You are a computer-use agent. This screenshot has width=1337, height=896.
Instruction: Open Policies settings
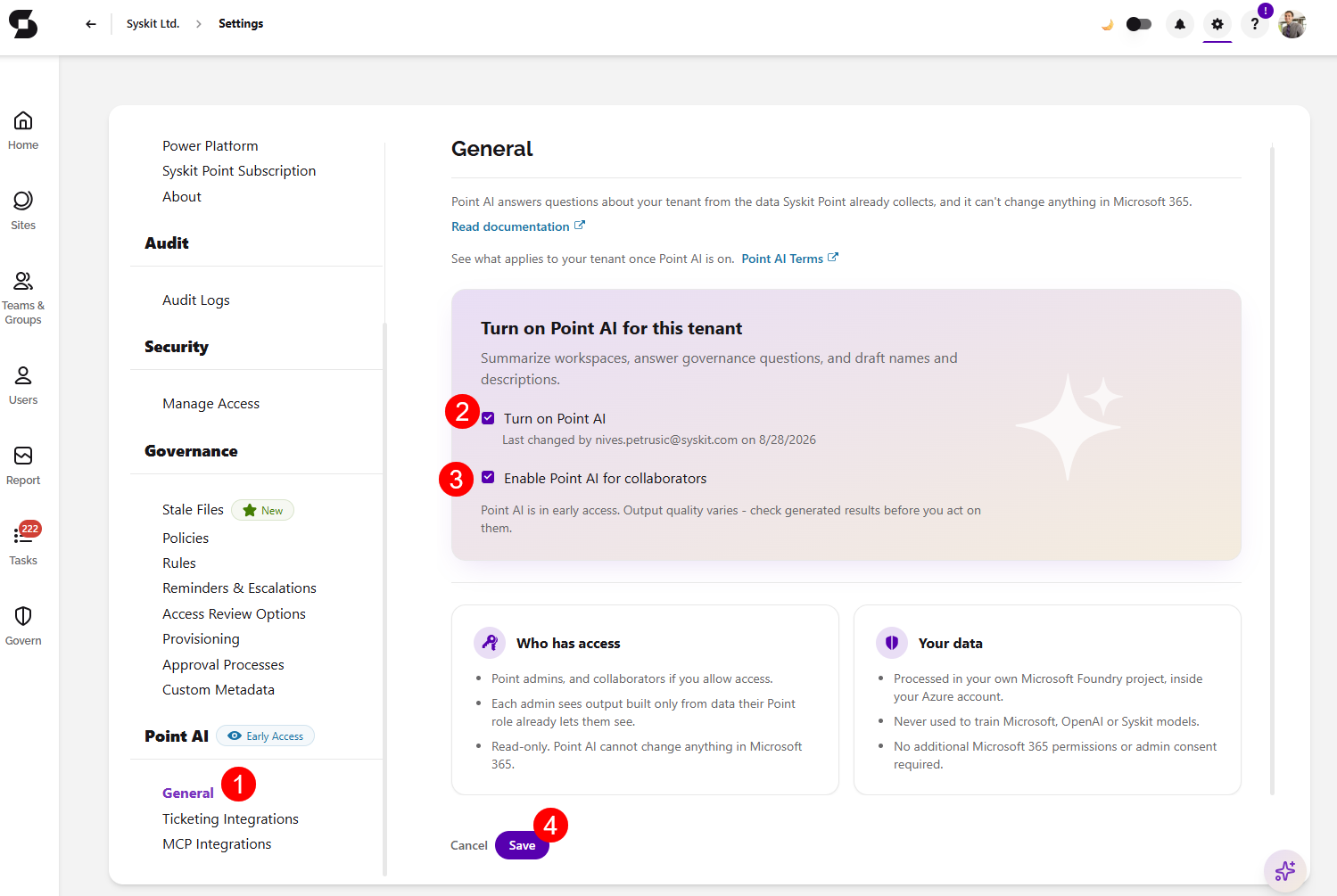coord(186,538)
